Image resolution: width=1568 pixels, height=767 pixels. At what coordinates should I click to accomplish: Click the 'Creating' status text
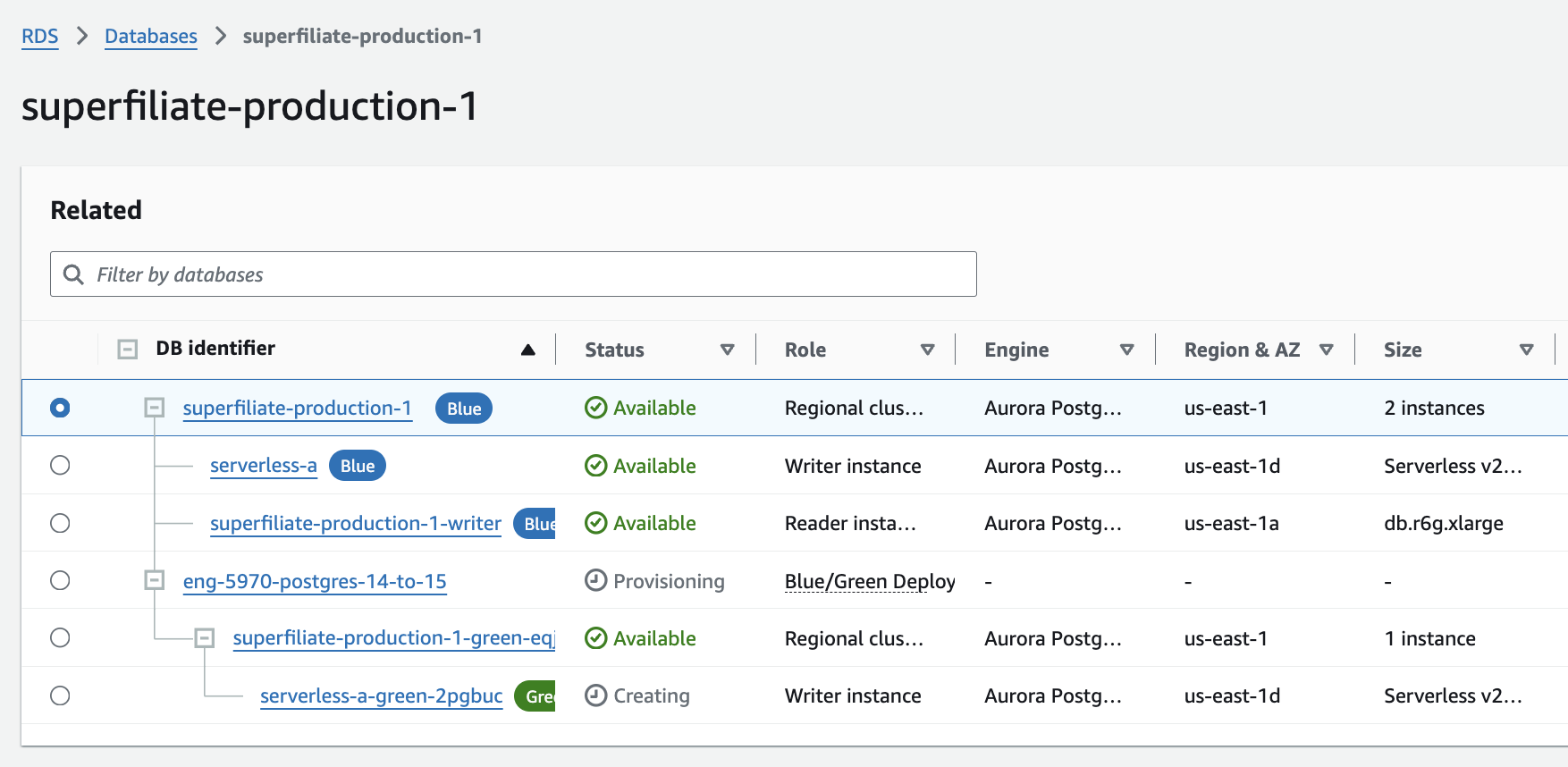click(652, 695)
